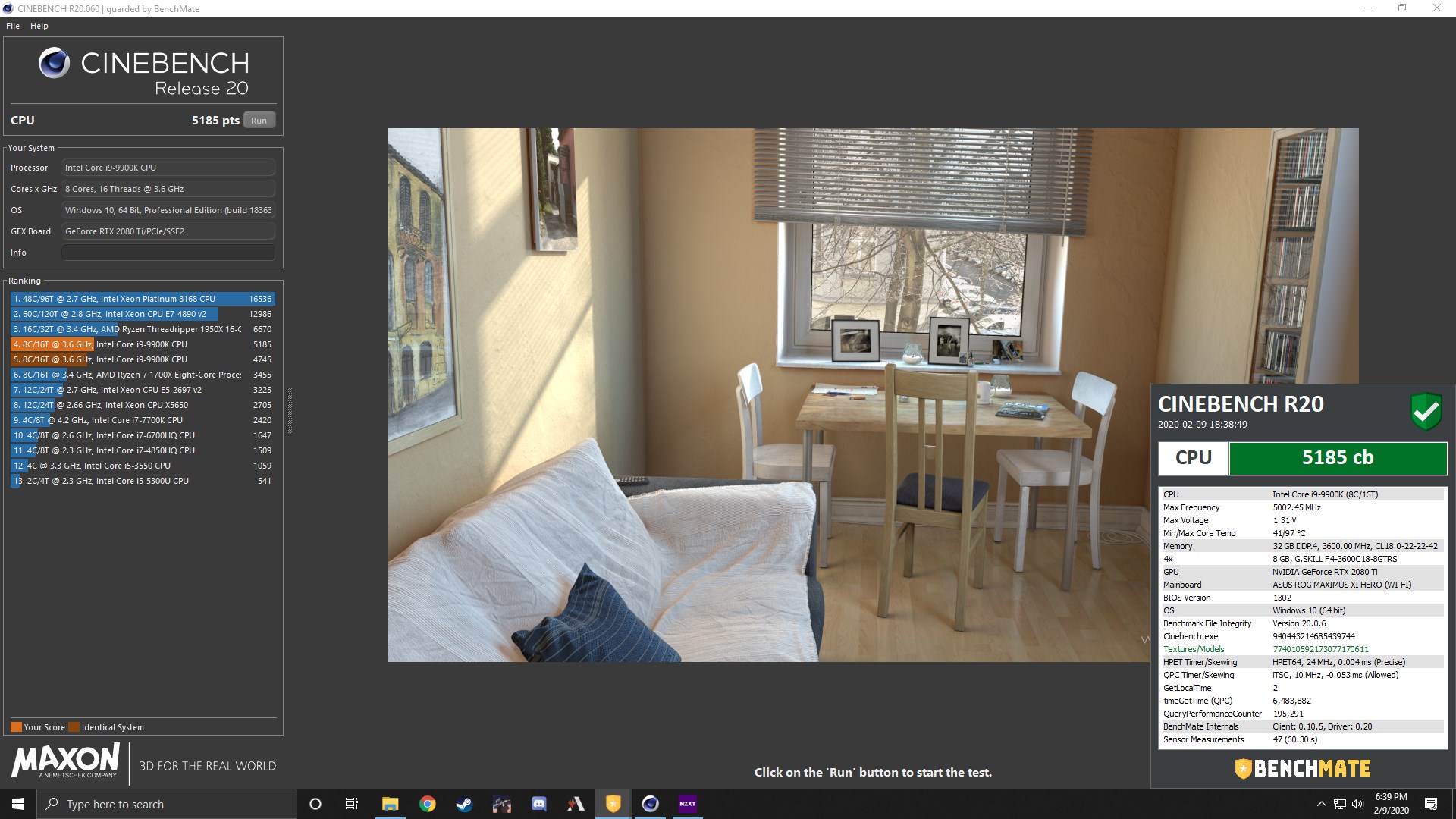Click the Max Frequency 5002.45 MHz value
This screenshot has width=1456, height=819.
point(1296,507)
